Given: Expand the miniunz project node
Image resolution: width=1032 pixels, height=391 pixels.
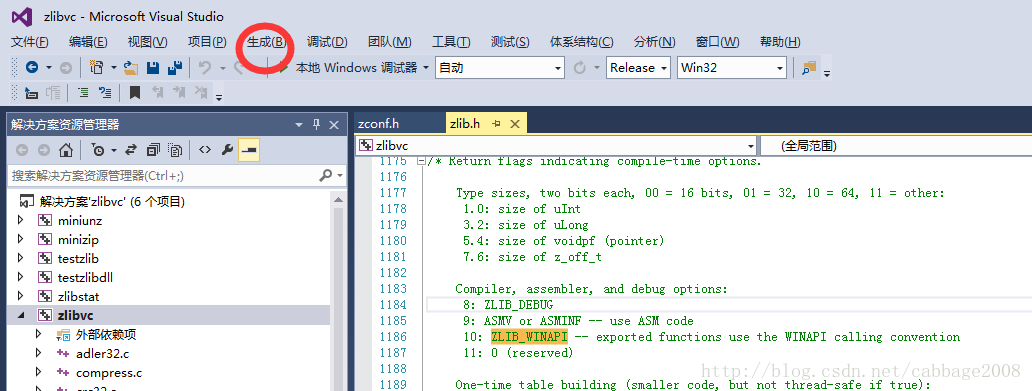Looking at the screenshot, I should coord(20,221).
